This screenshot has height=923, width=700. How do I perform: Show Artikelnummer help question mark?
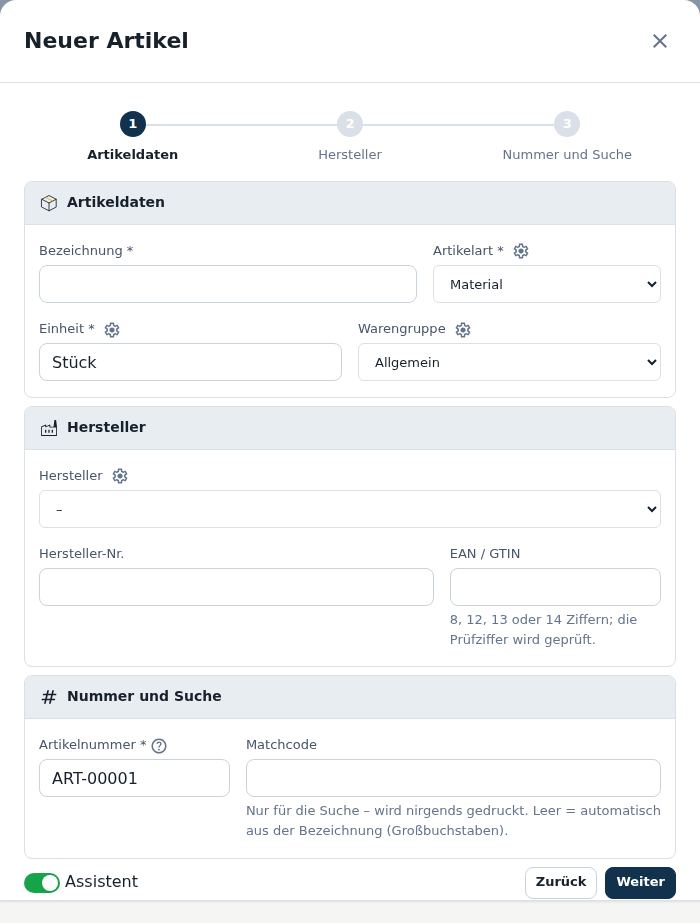[159, 746]
